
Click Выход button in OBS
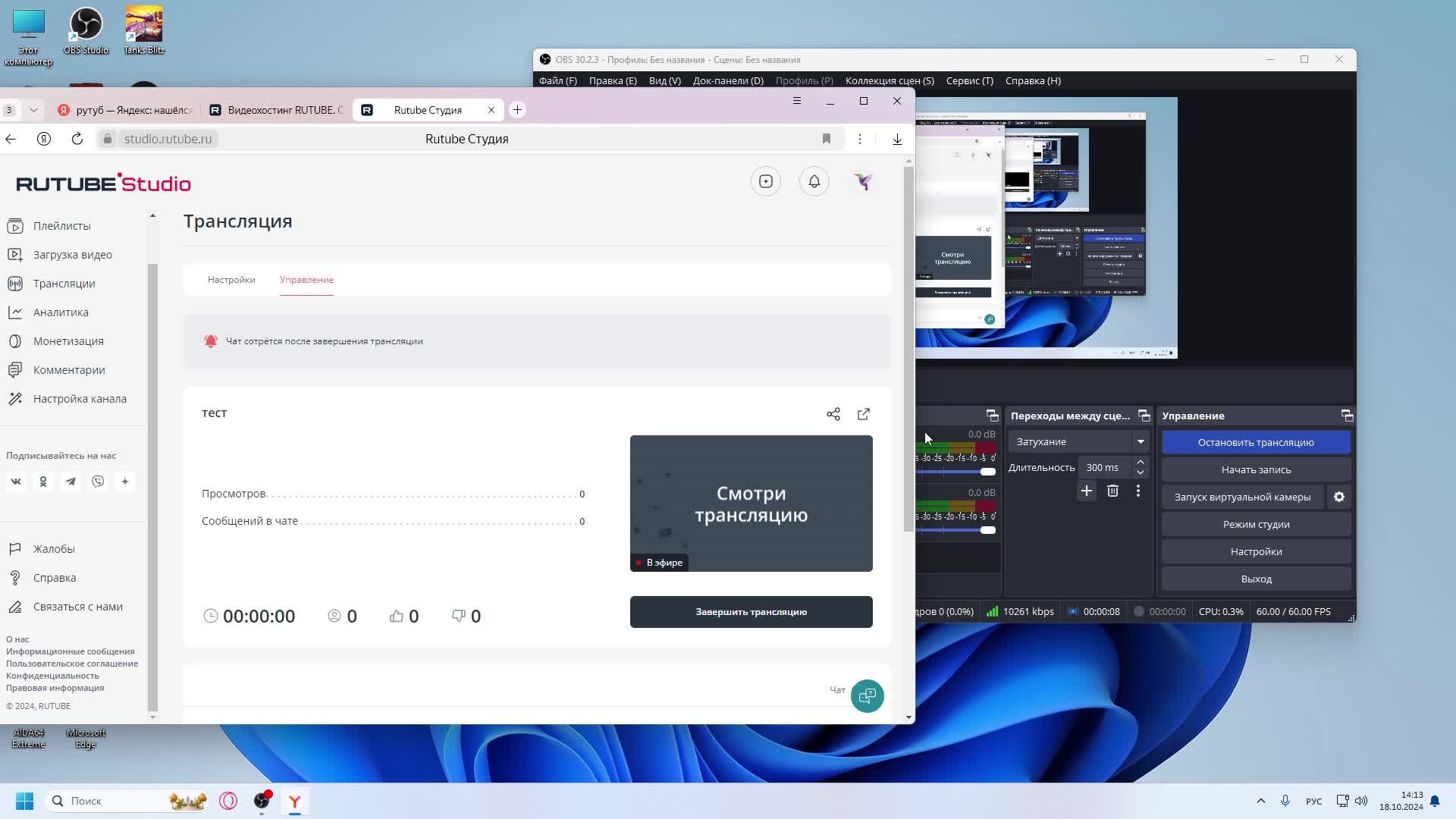(1256, 579)
